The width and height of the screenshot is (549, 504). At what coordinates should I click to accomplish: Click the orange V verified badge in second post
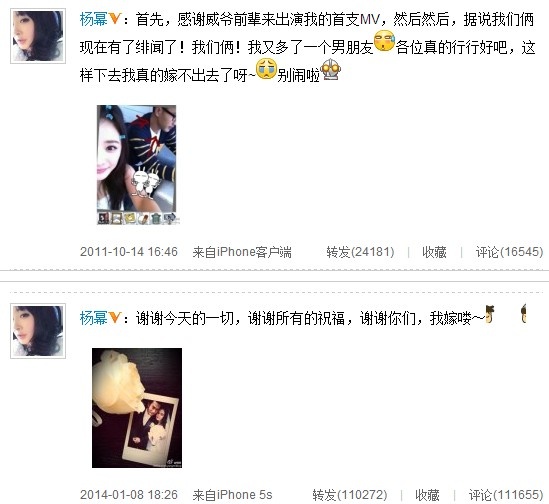(114, 317)
